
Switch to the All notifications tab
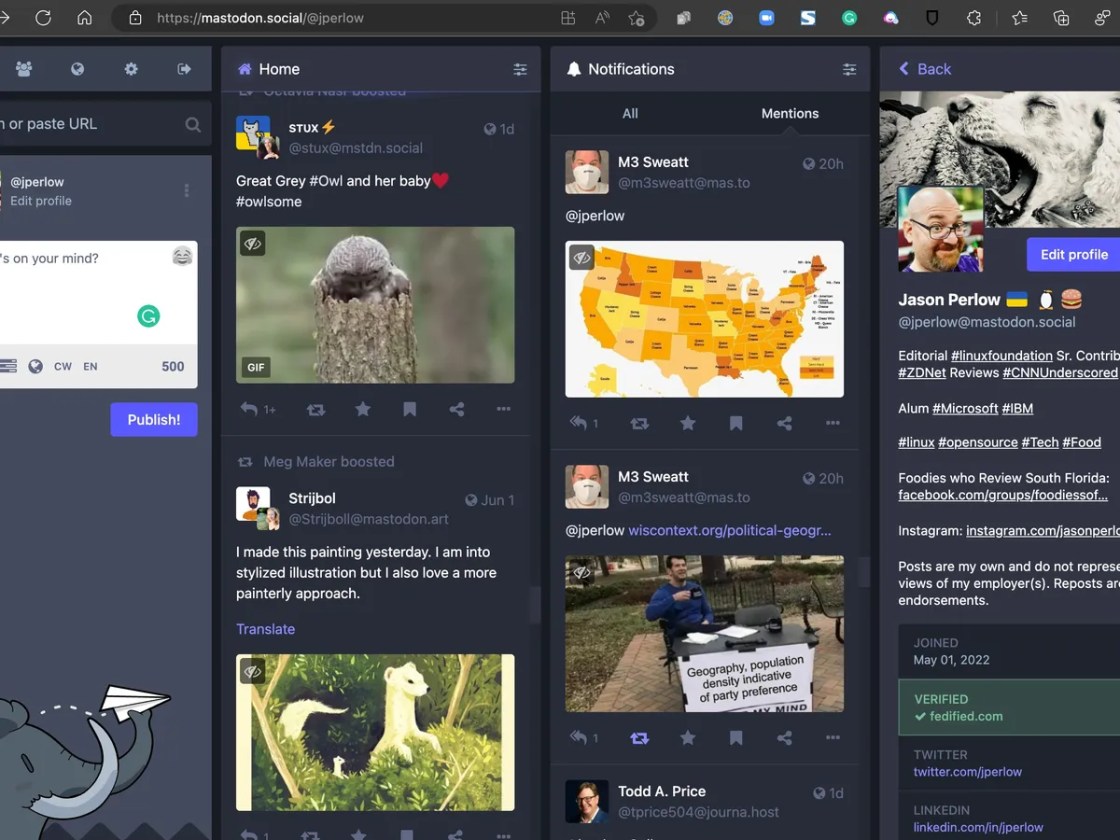point(630,113)
